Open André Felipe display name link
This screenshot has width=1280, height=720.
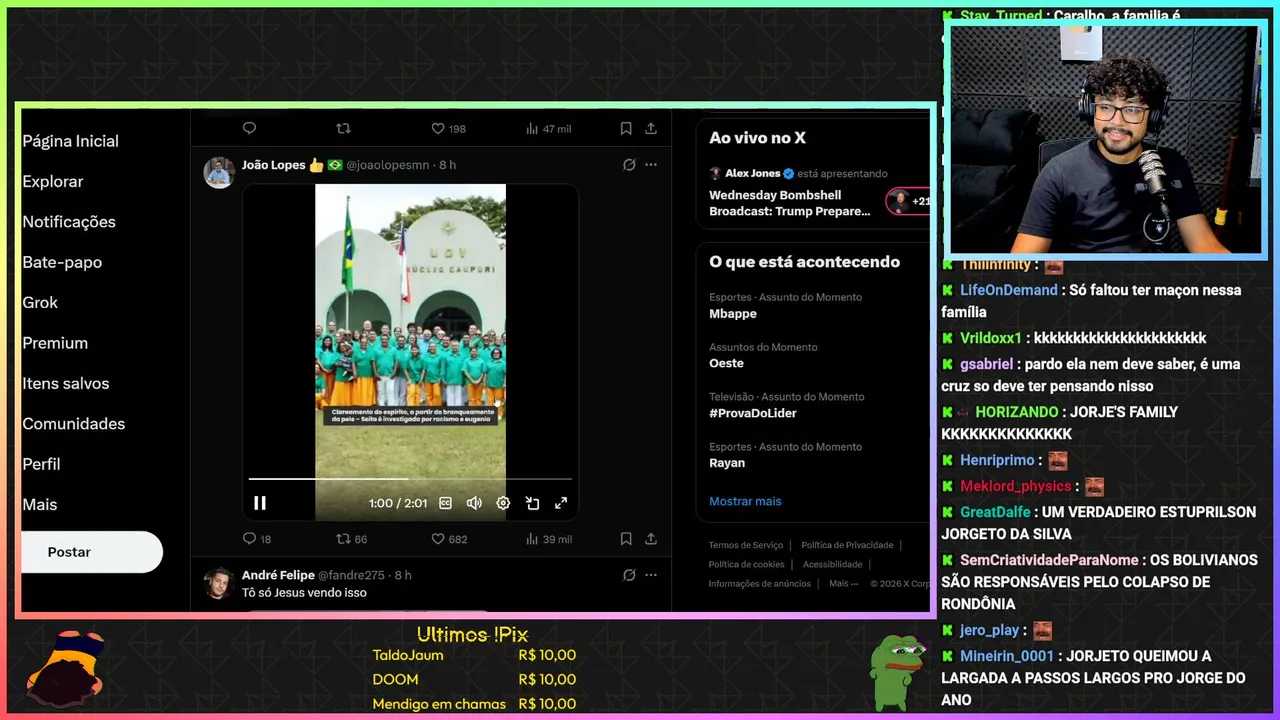click(277, 575)
